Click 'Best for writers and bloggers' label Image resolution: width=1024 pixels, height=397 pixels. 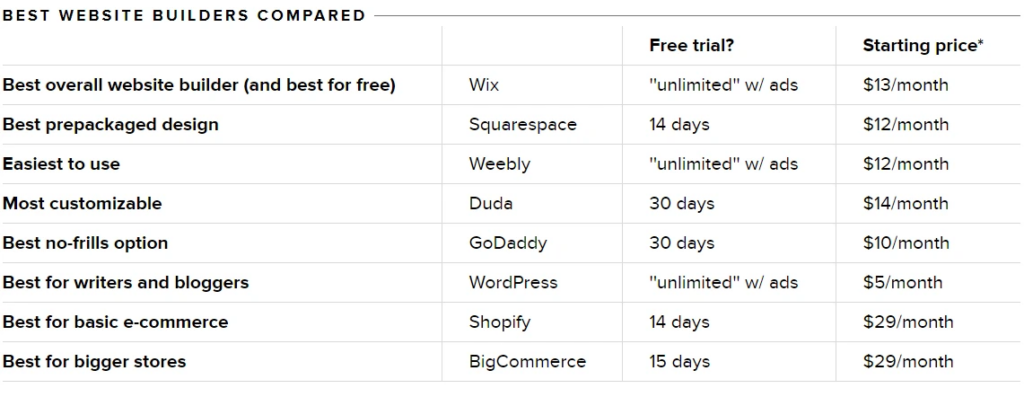pos(125,283)
